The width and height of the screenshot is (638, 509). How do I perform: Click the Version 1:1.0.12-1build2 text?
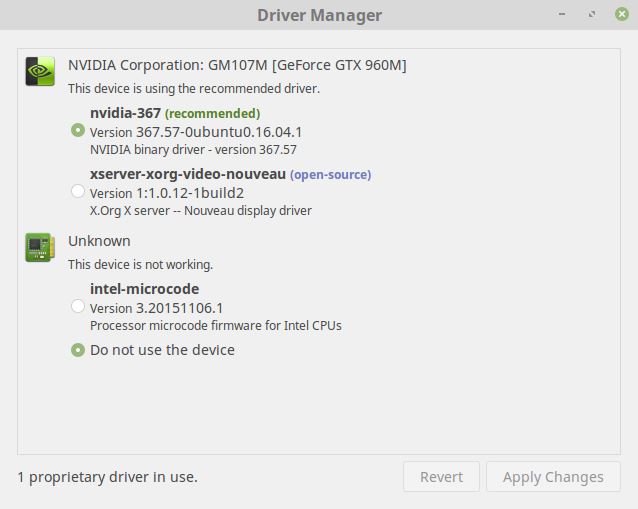coord(167,193)
